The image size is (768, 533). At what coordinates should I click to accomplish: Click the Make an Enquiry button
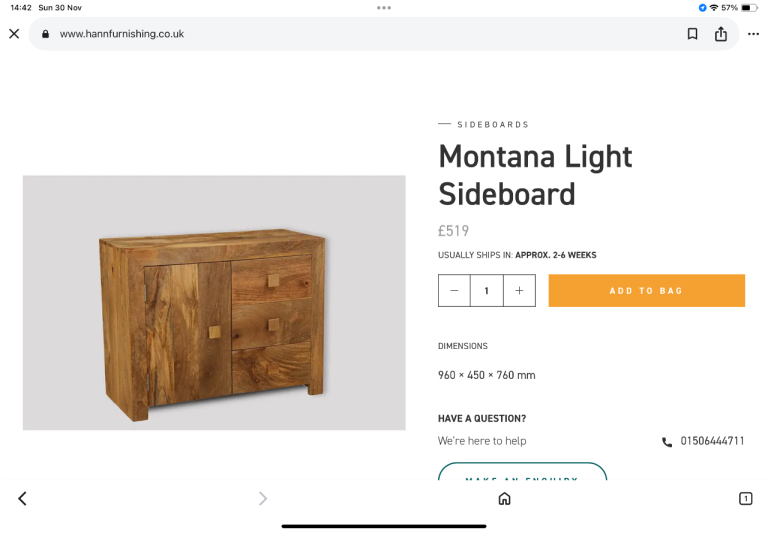[522, 474]
